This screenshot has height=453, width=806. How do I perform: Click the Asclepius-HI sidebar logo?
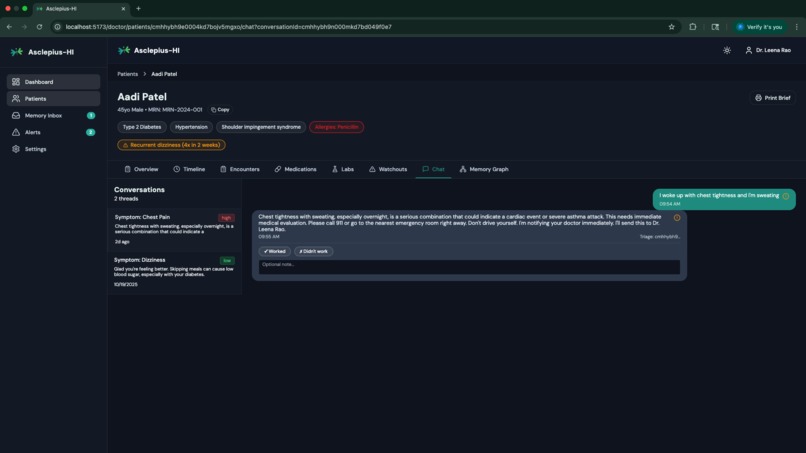pyautogui.click(x=42, y=52)
